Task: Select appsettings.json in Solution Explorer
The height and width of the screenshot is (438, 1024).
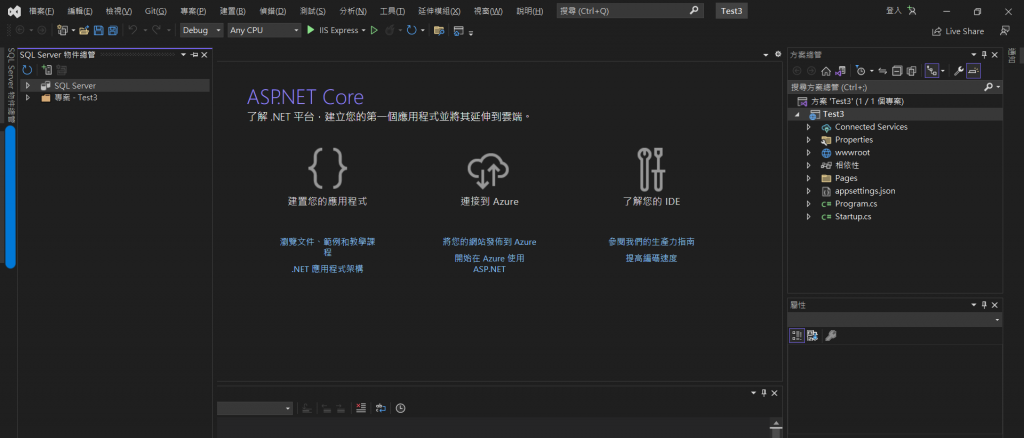Action: coord(865,191)
